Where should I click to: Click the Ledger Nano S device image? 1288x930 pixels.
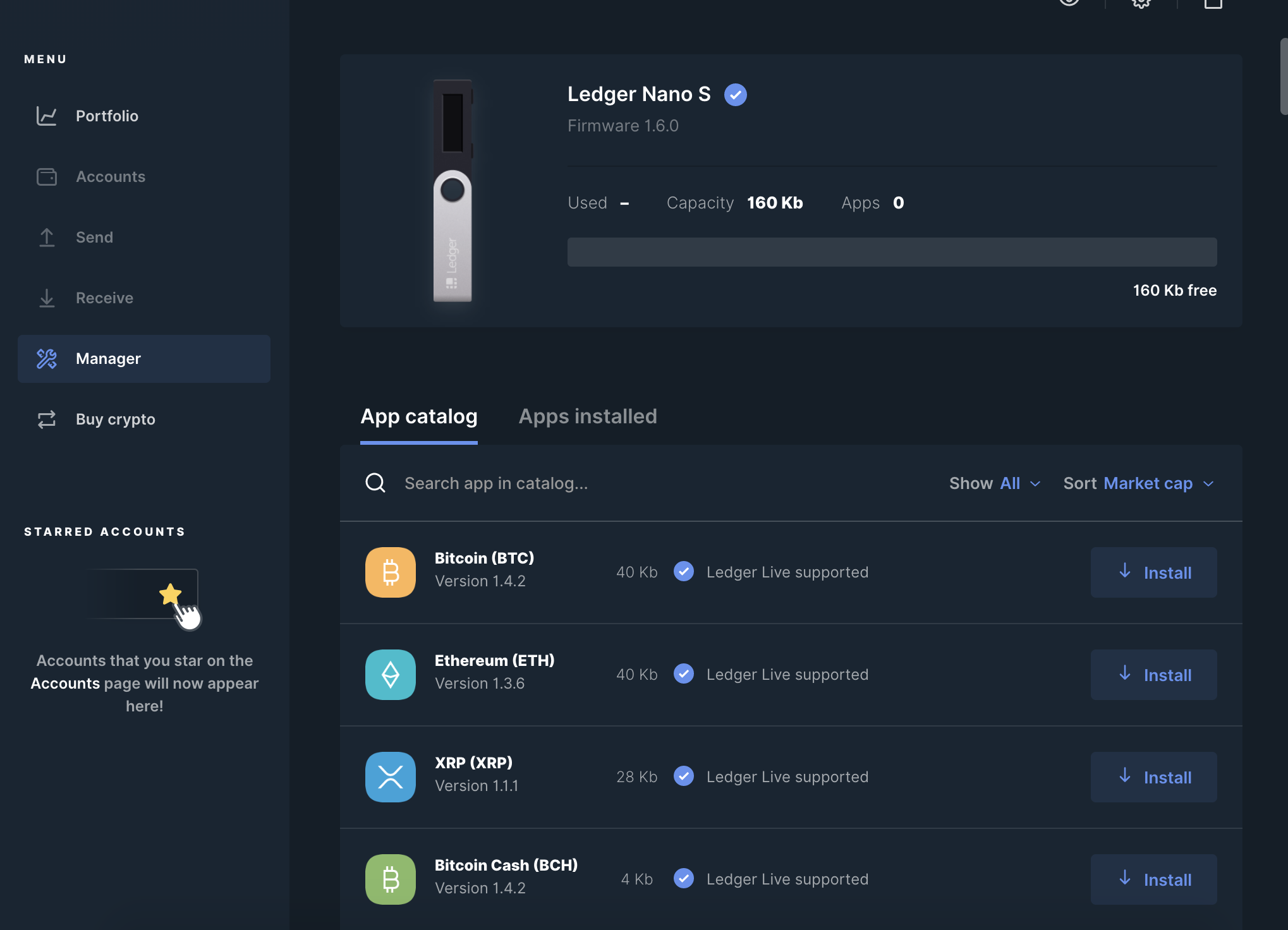pos(453,190)
